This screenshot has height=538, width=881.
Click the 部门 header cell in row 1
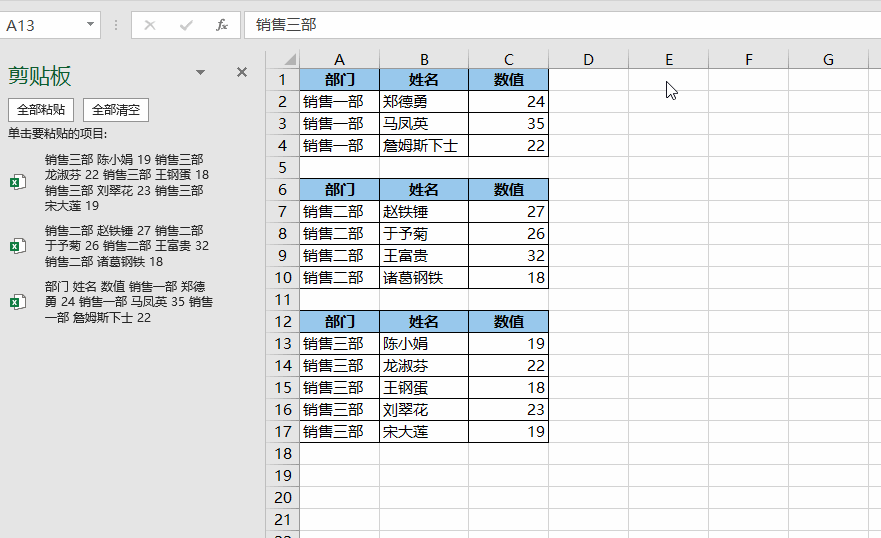(x=339, y=80)
